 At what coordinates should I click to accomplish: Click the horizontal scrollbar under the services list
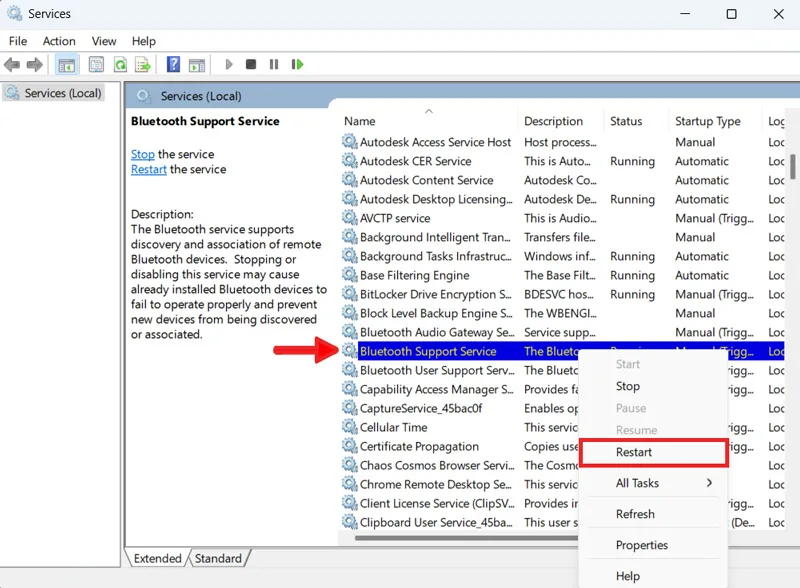pyautogui.click(x=467, y=538)
